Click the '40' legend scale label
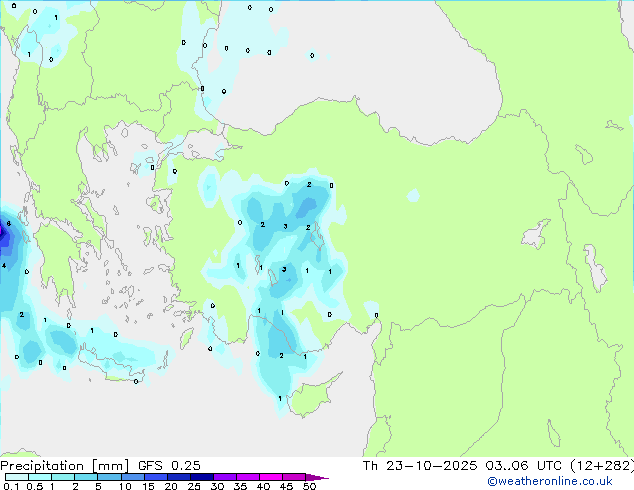 tap(263, 486)
